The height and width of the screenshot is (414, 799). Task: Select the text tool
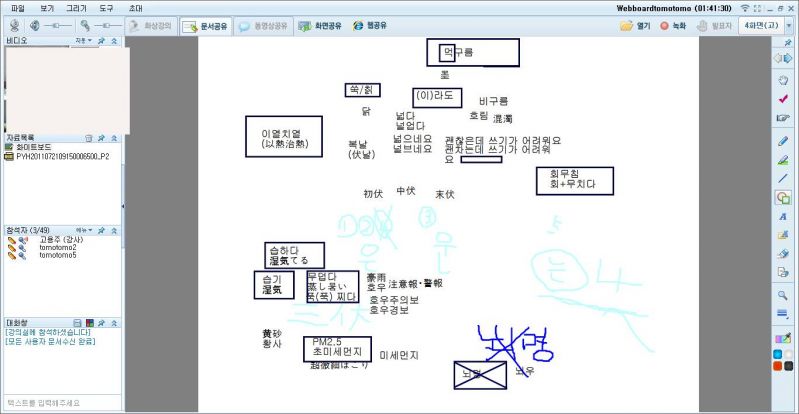[783, 216]
